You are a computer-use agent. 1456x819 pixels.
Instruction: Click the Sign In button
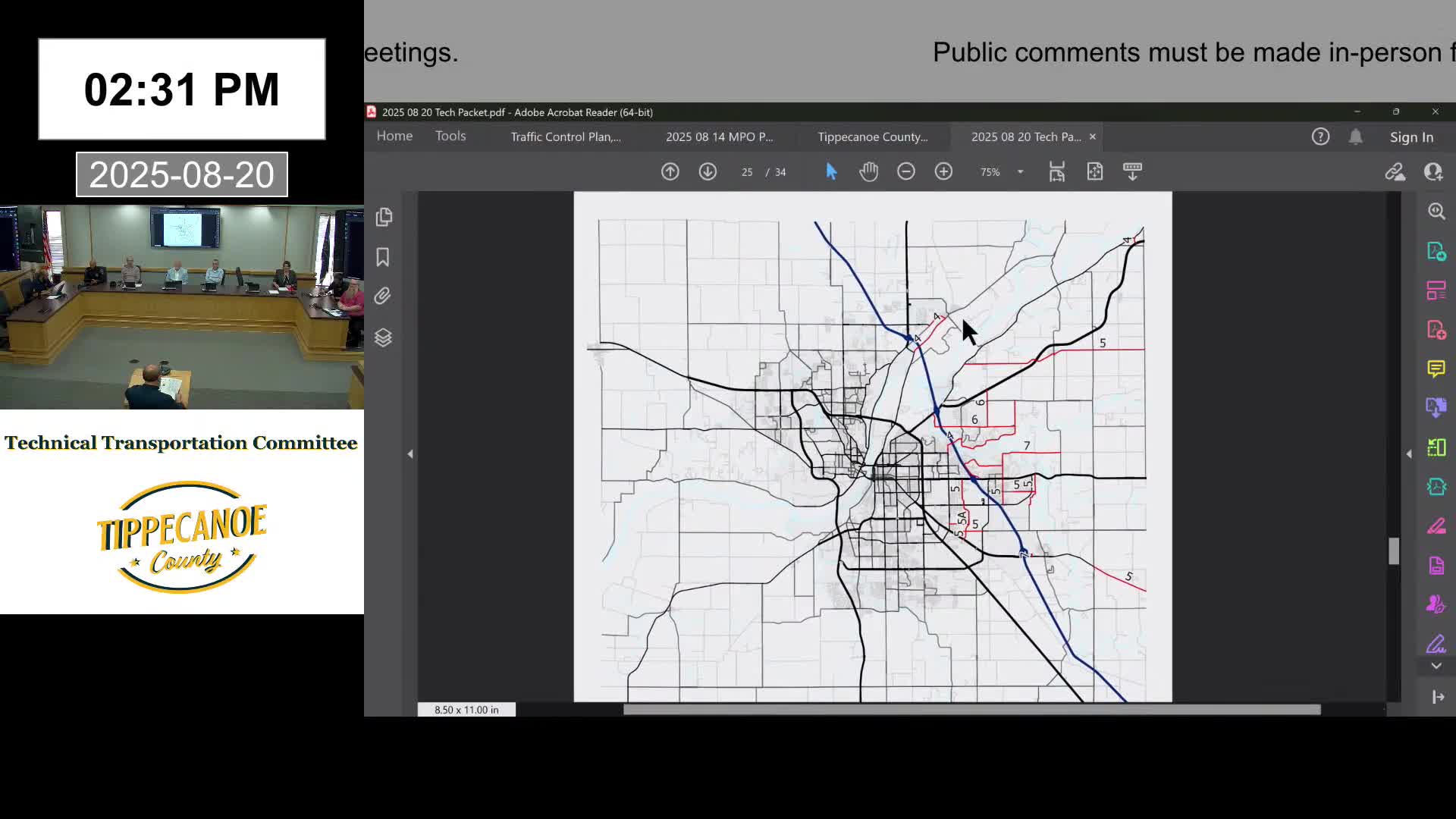pos(1410,137)
